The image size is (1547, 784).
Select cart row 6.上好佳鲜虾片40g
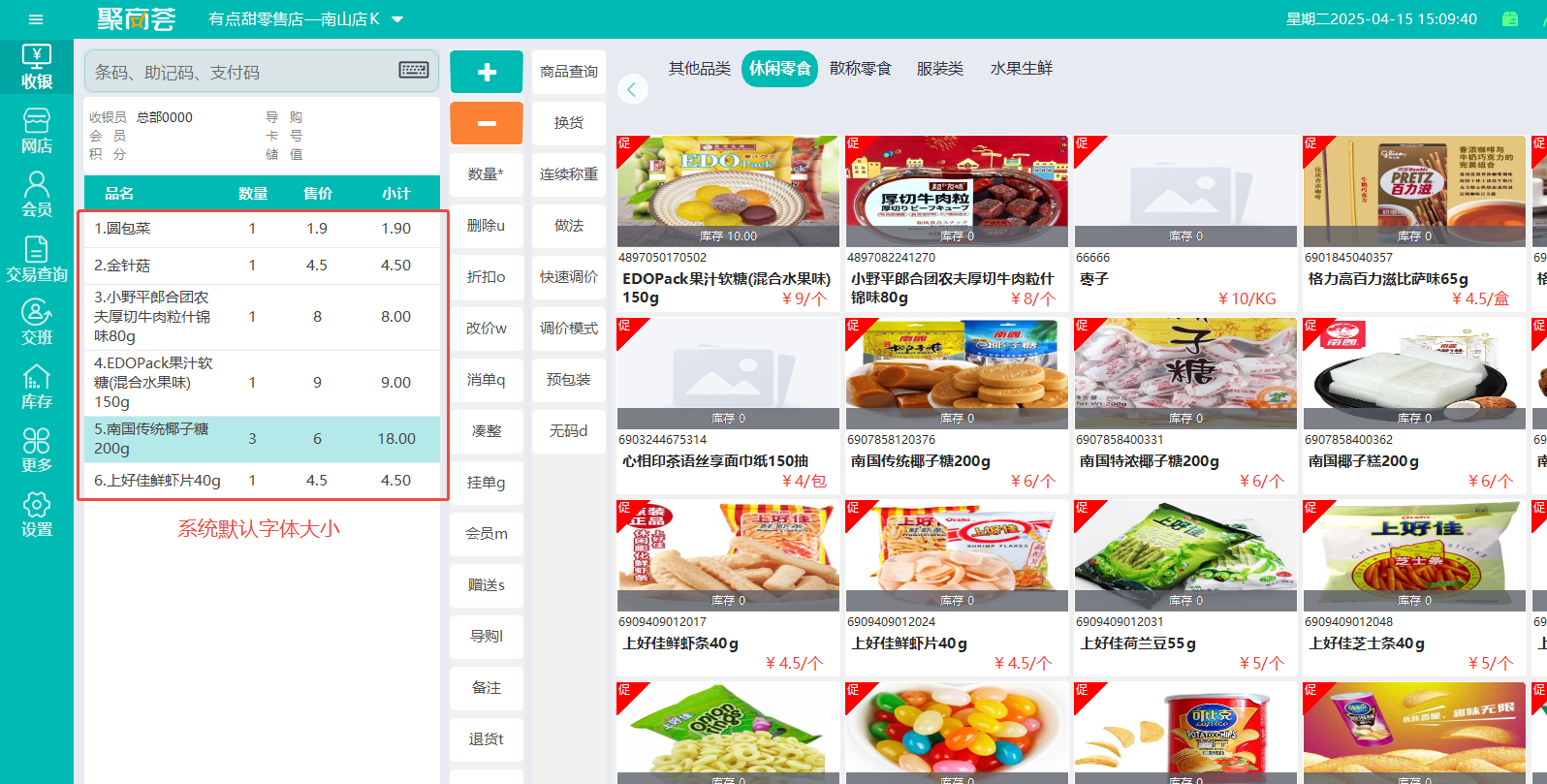point(262,481)
